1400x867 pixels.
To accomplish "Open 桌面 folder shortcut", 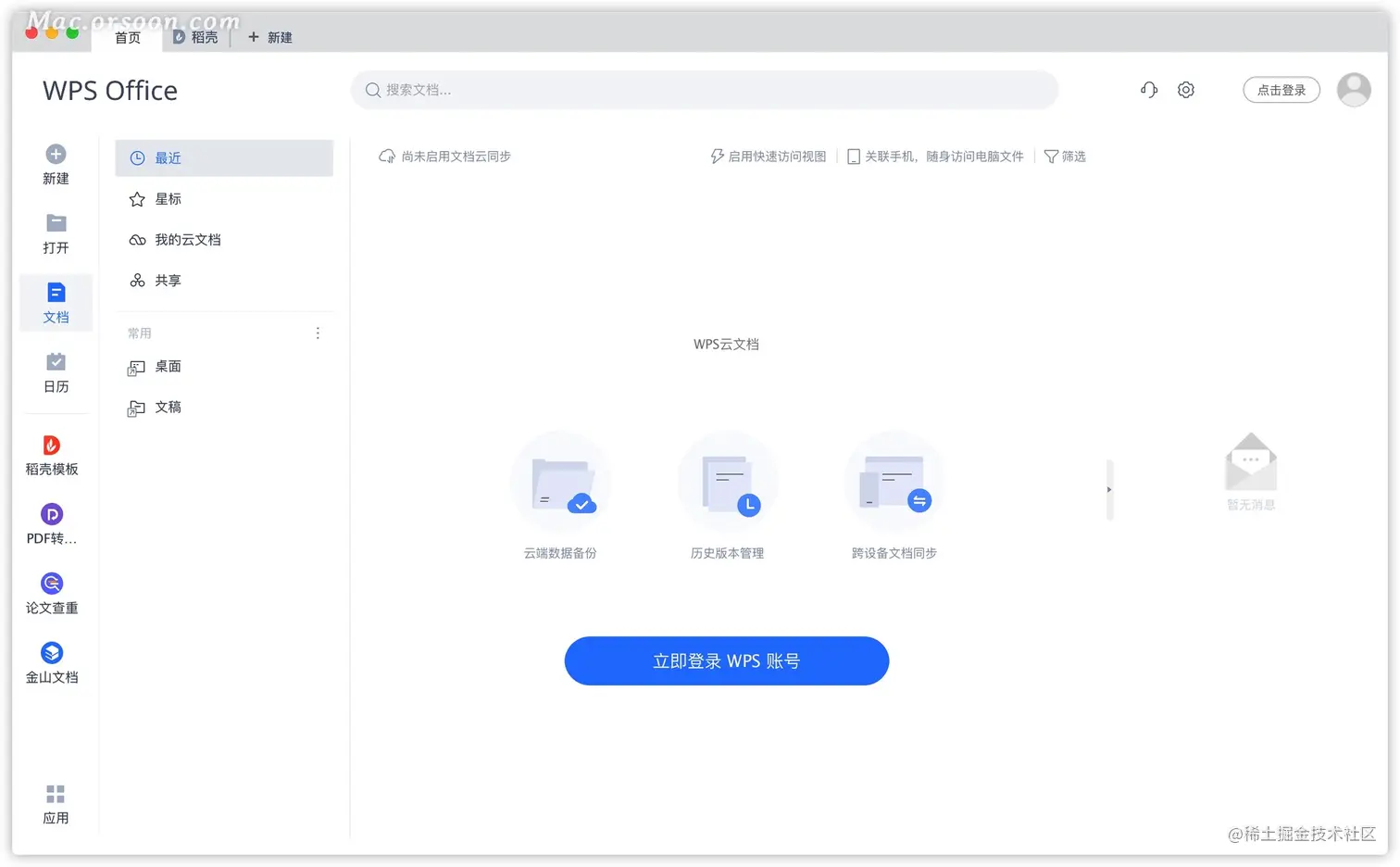I will click(224, 367).
